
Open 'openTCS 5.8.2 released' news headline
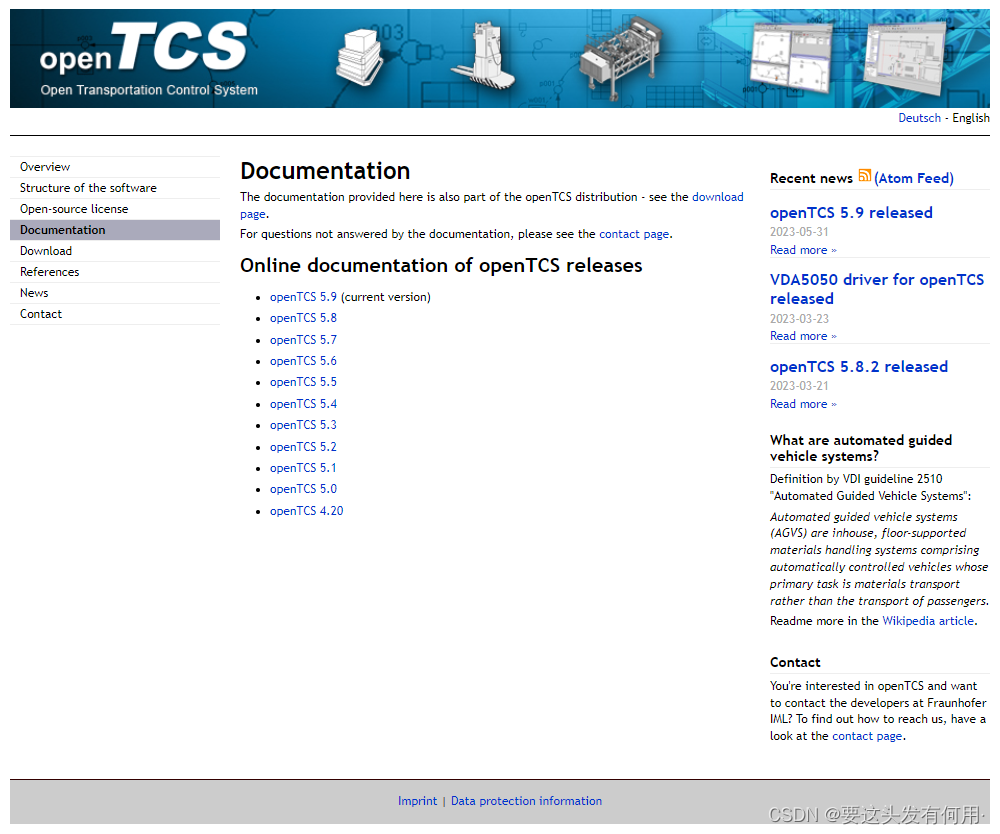click(x=858, y=367)
